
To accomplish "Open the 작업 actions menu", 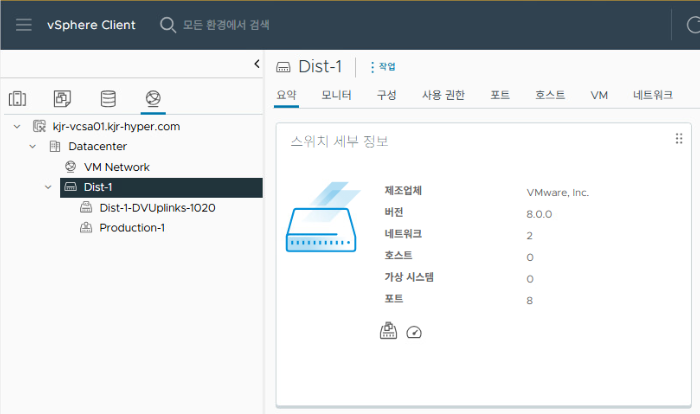I will [383, 67].
